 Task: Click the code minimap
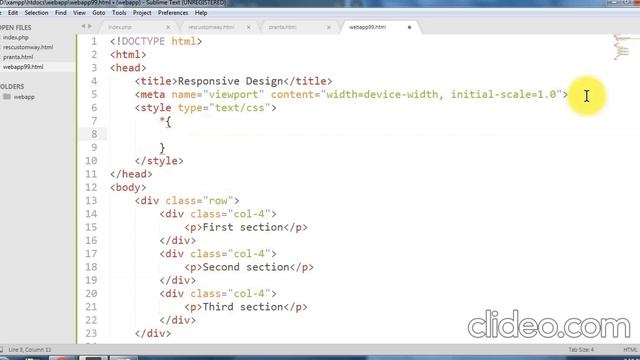[x=622, y=47]
